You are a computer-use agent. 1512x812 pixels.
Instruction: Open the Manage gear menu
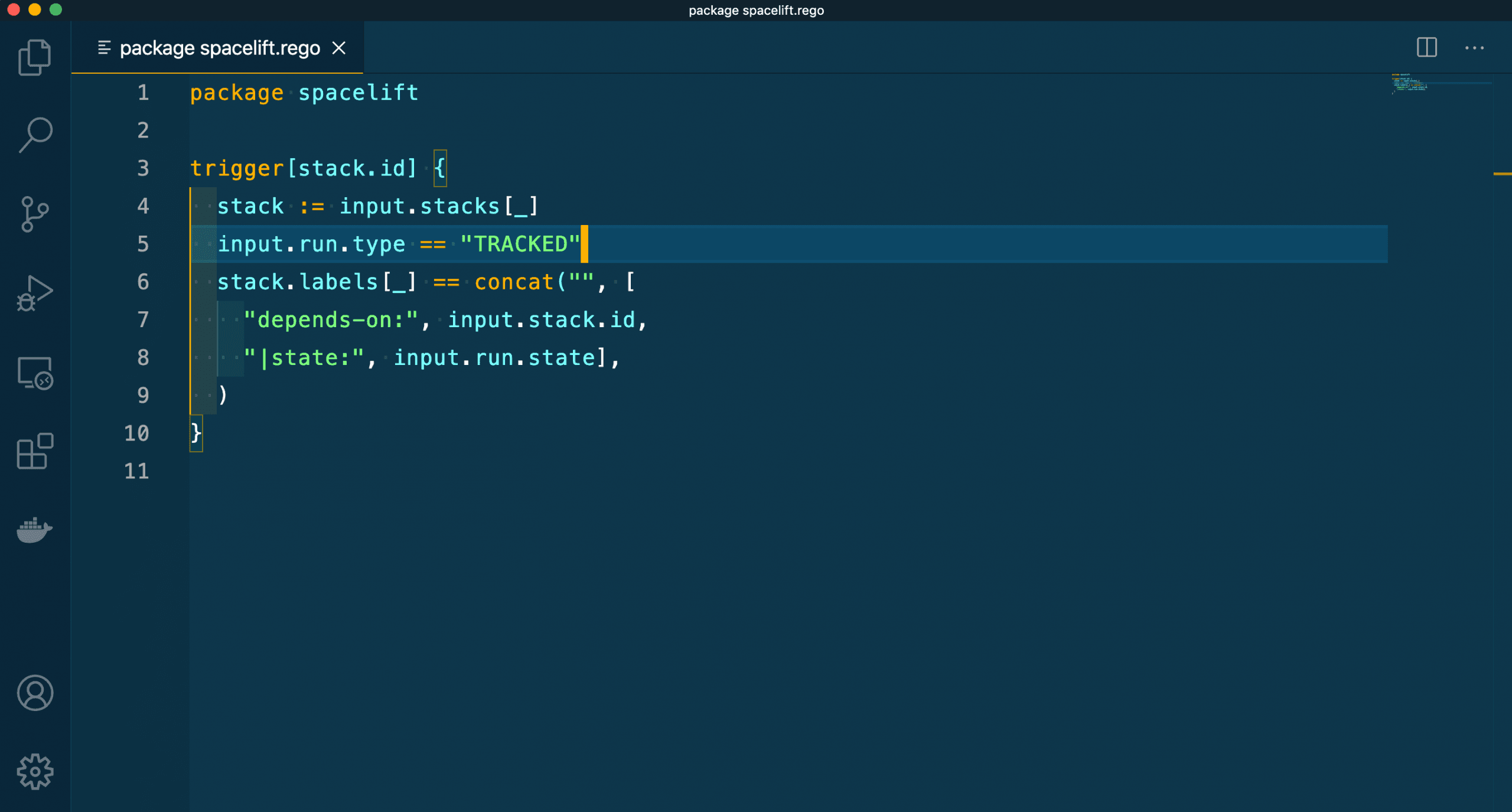(x=35, y=771)
